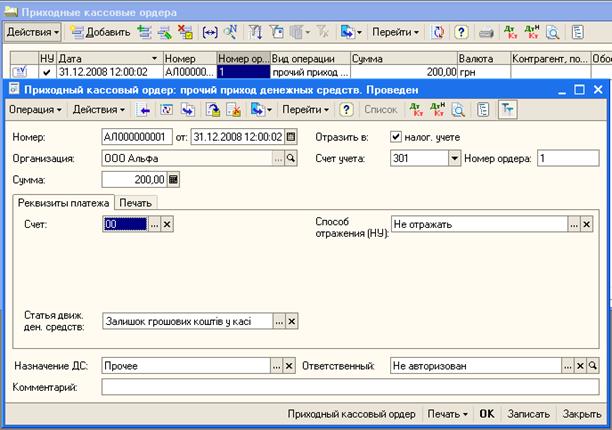Open the Операция menu in document window

(36, 108)
